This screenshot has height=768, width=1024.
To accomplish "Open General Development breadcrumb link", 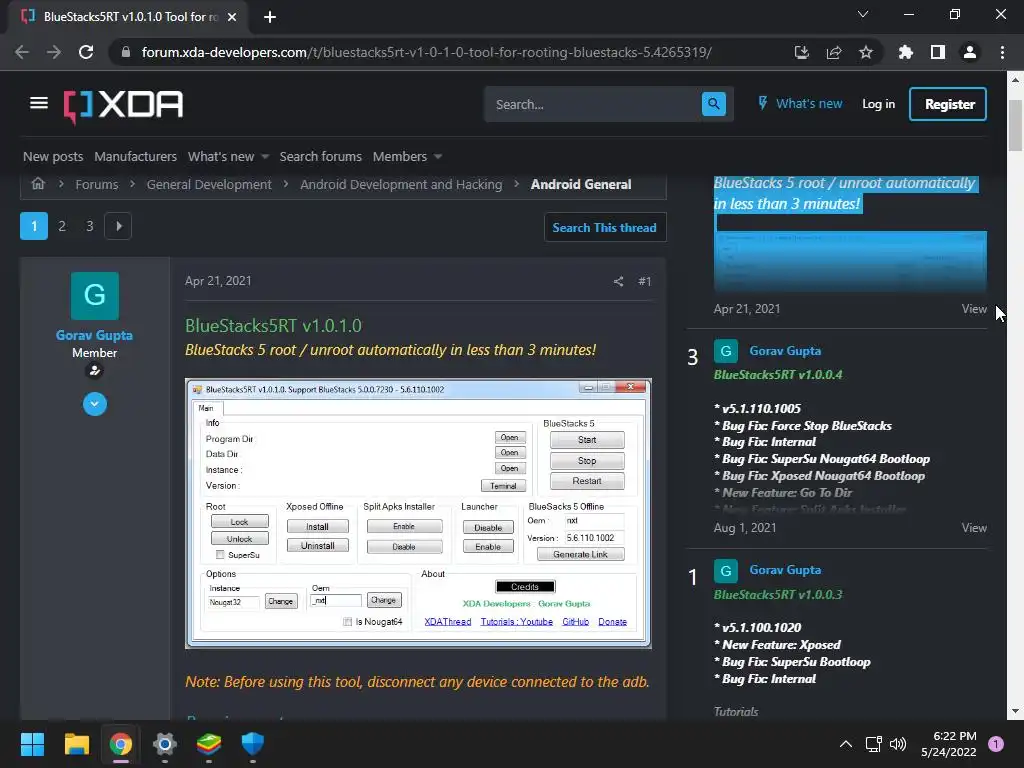I will 209,184.
